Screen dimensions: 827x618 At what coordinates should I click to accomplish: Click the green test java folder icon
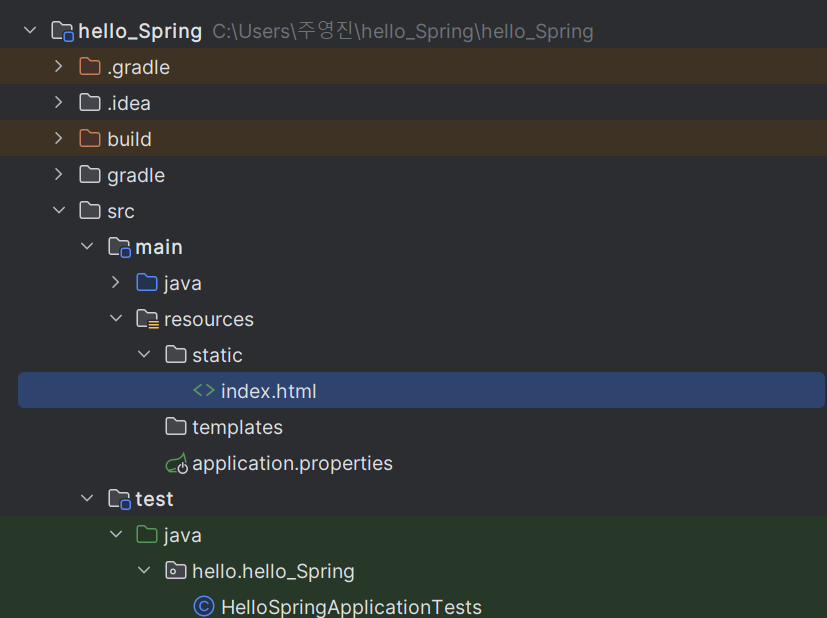click(x=147, y=535)
